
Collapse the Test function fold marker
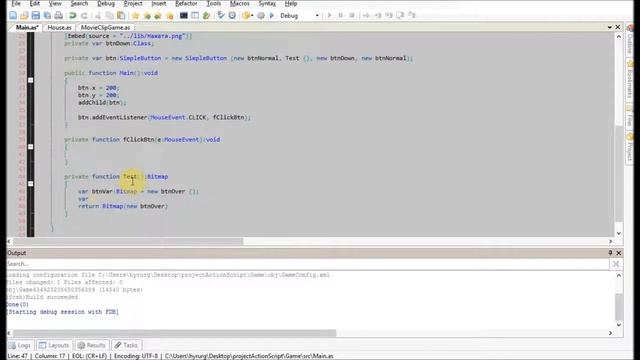tap(31, 184)
